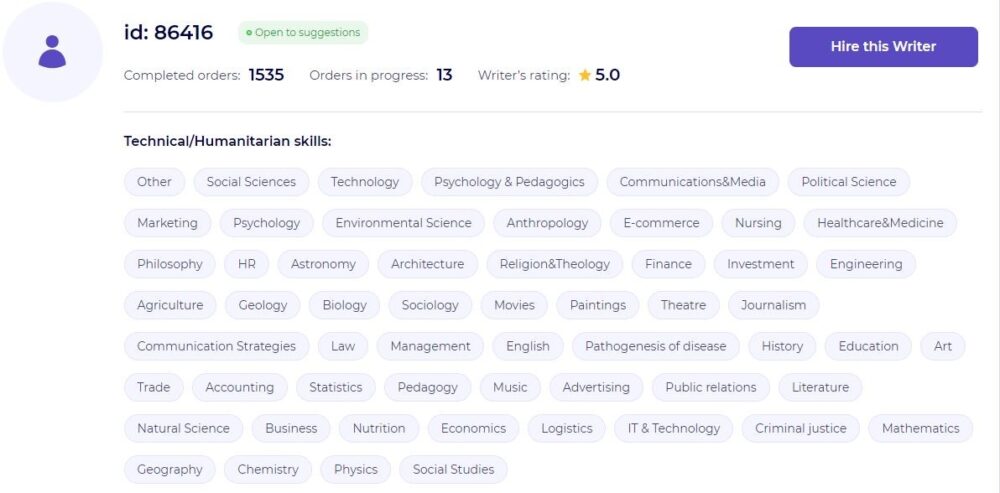Click the HR skill tag
The image size is (1000, 493).
tap(246, 264)
